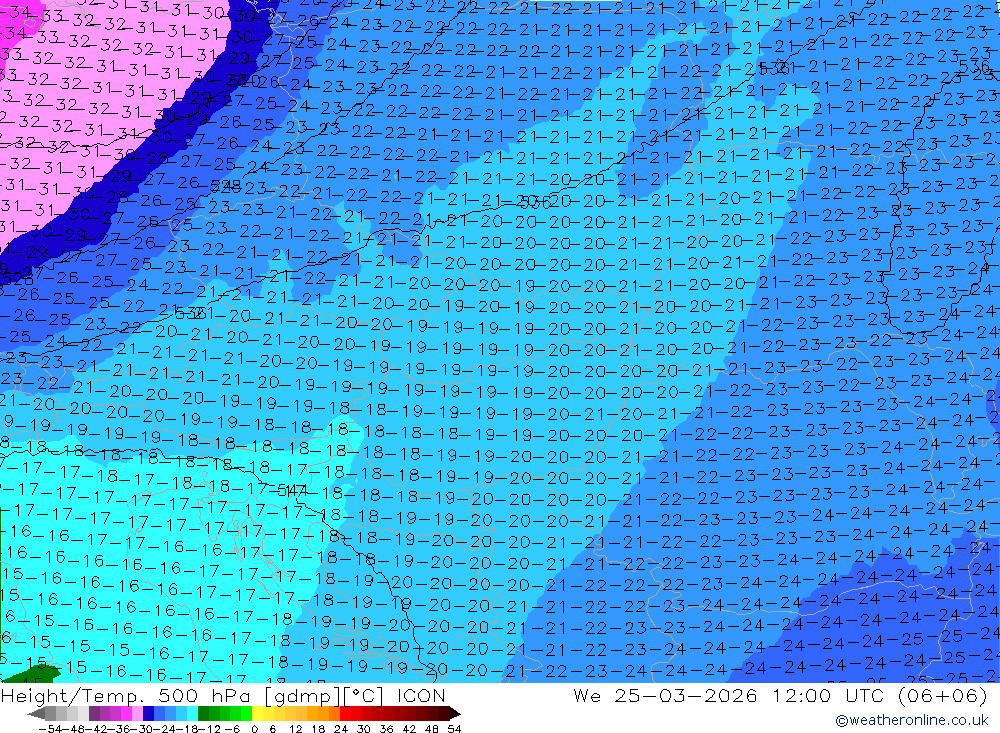Open the ©weatheronline.co.uk link
This screenshot has width=1000, height=733.
coord(911,720)
